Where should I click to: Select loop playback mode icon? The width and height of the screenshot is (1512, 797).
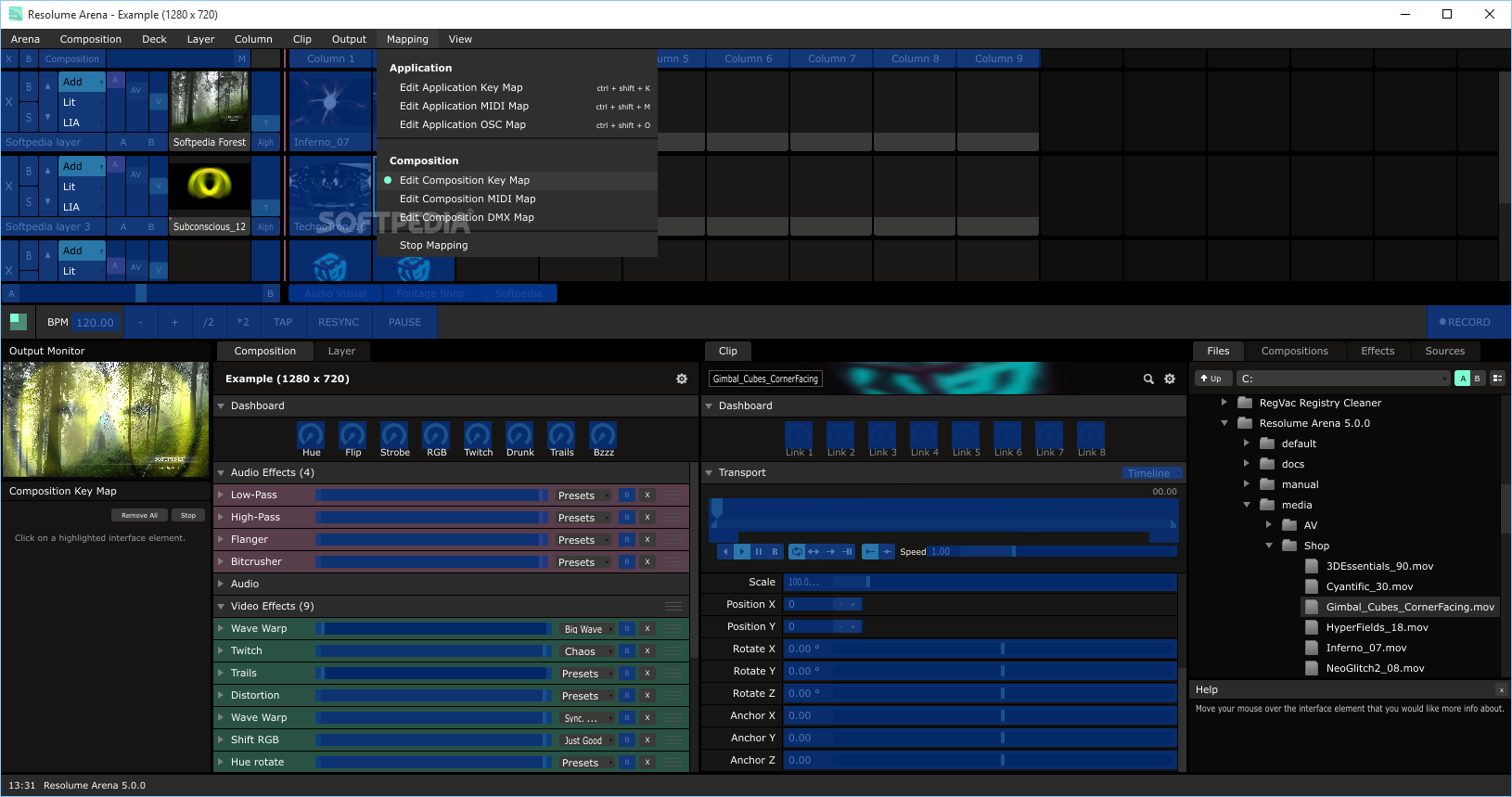797,552
